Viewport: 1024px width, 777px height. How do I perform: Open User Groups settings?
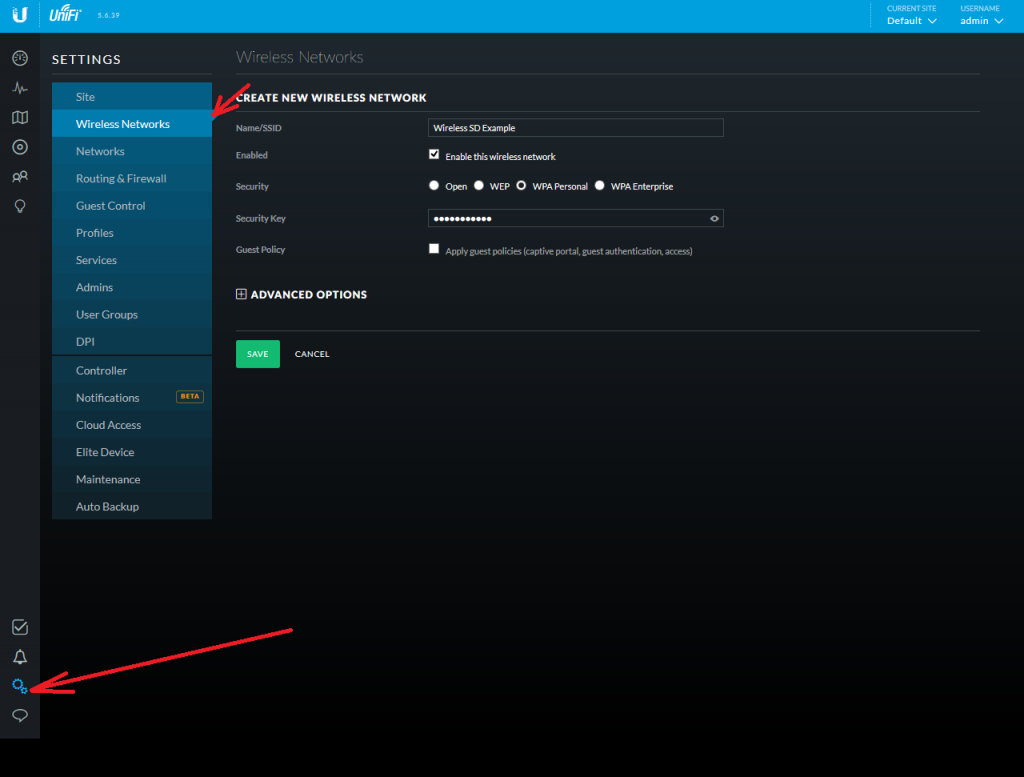click(132, 315)
